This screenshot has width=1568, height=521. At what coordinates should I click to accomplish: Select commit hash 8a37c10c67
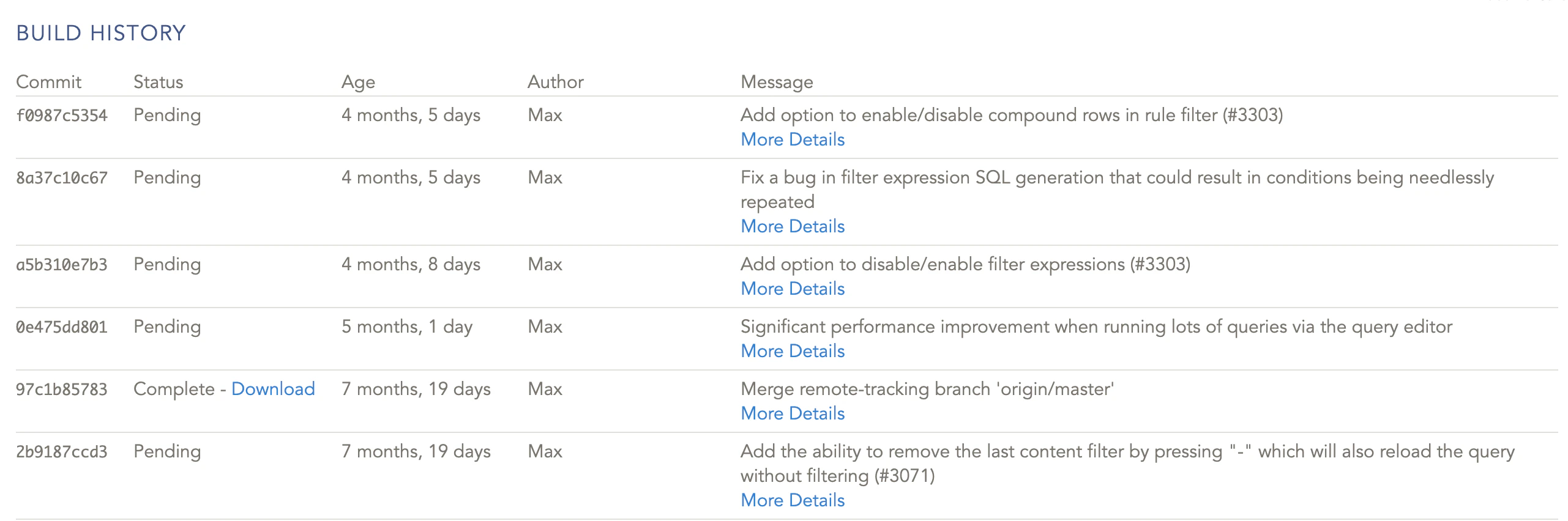(x=61, y=178)
